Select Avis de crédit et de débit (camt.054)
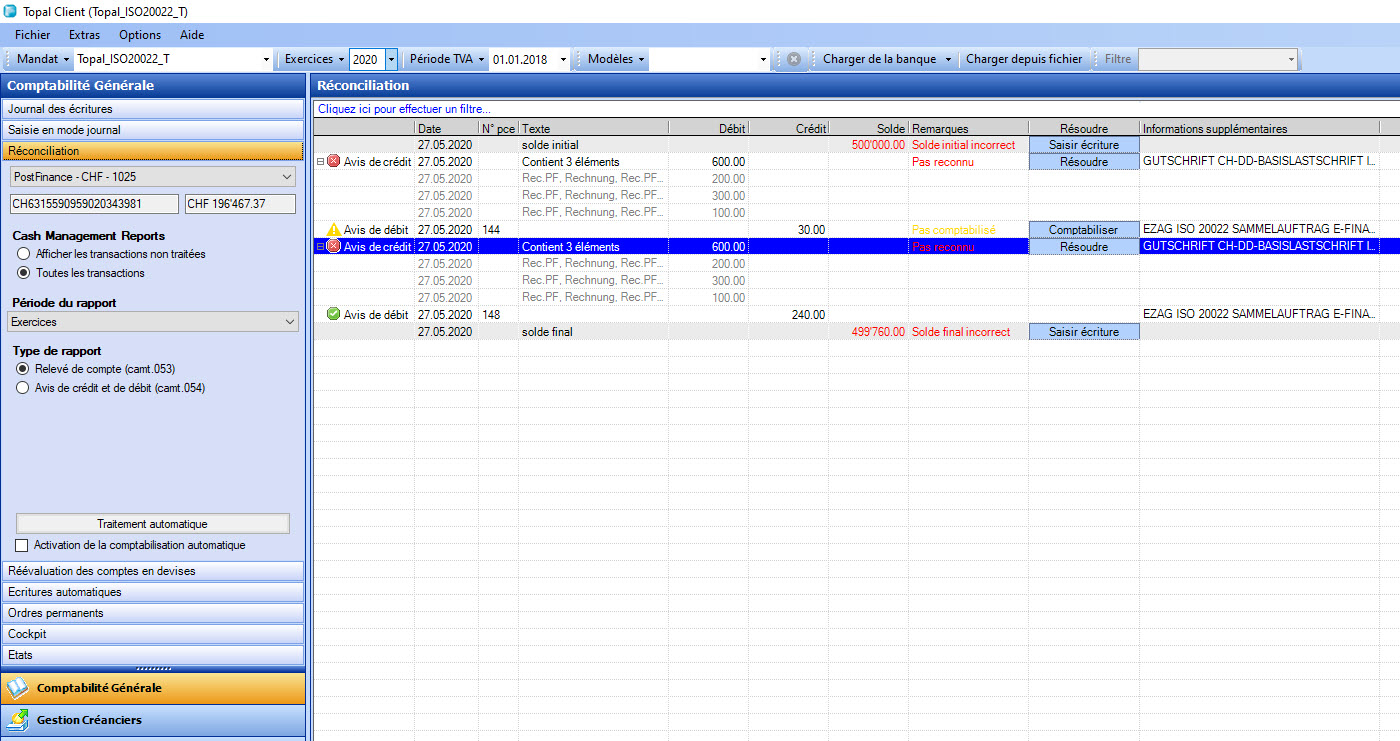Image resolution: width=1400 pixels, height=741 pixels. click(23, 388)
